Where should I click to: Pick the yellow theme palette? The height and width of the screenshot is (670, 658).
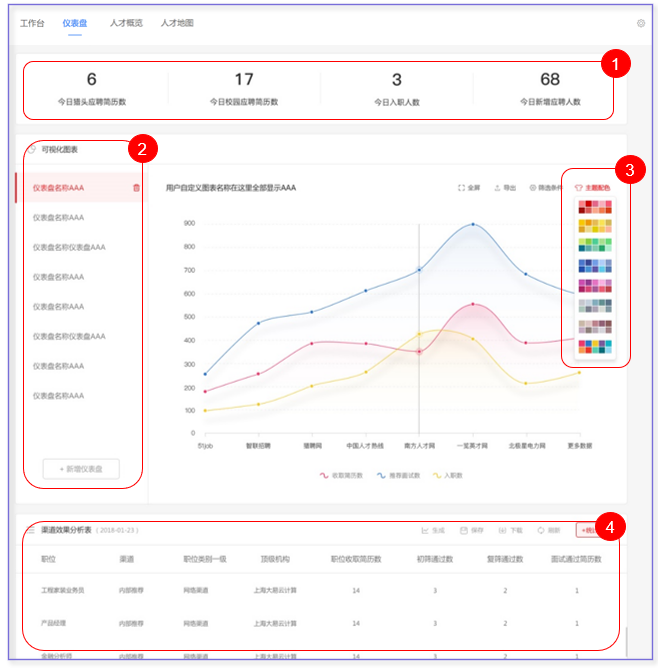595,226
